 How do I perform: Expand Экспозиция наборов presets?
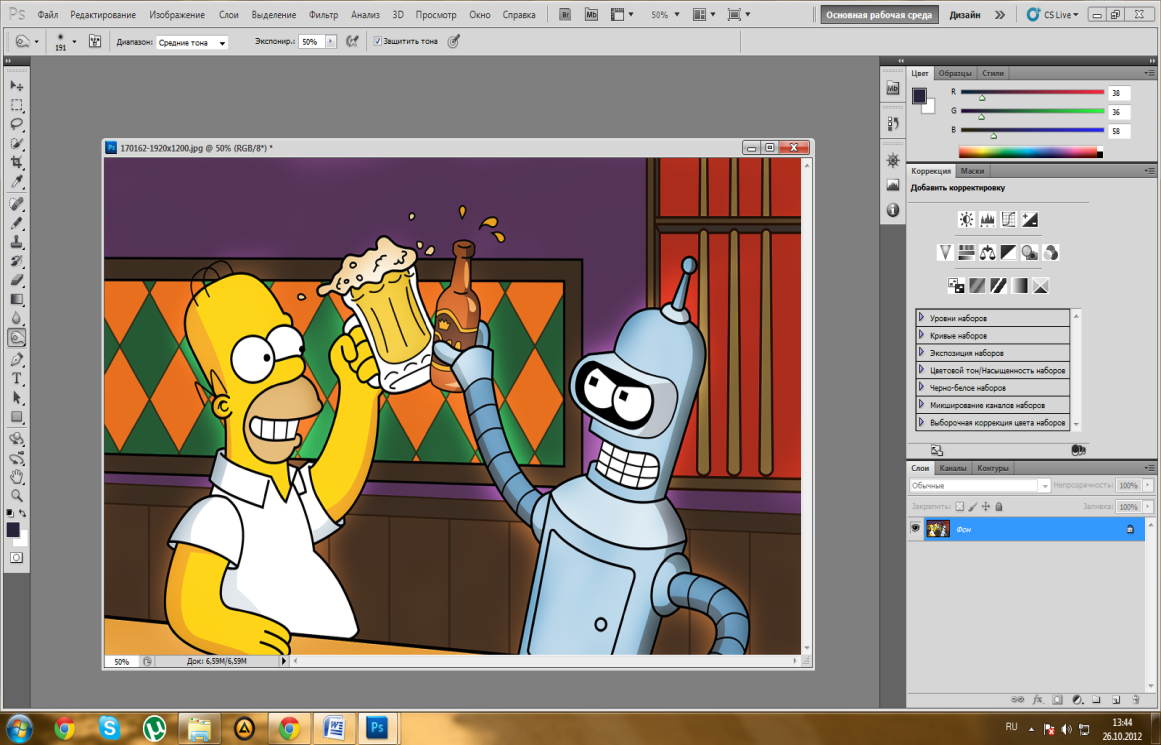(x=922, y=352)
